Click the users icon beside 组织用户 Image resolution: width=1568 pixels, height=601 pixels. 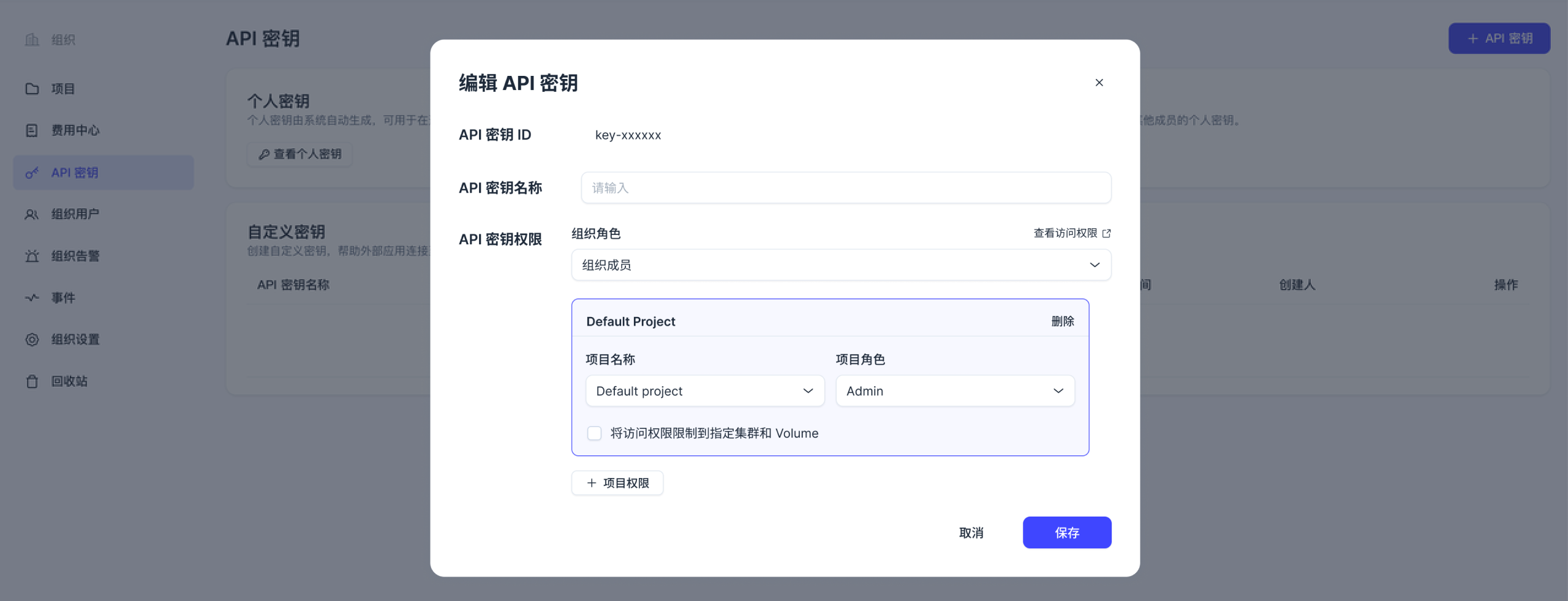(x=32, y=214)
